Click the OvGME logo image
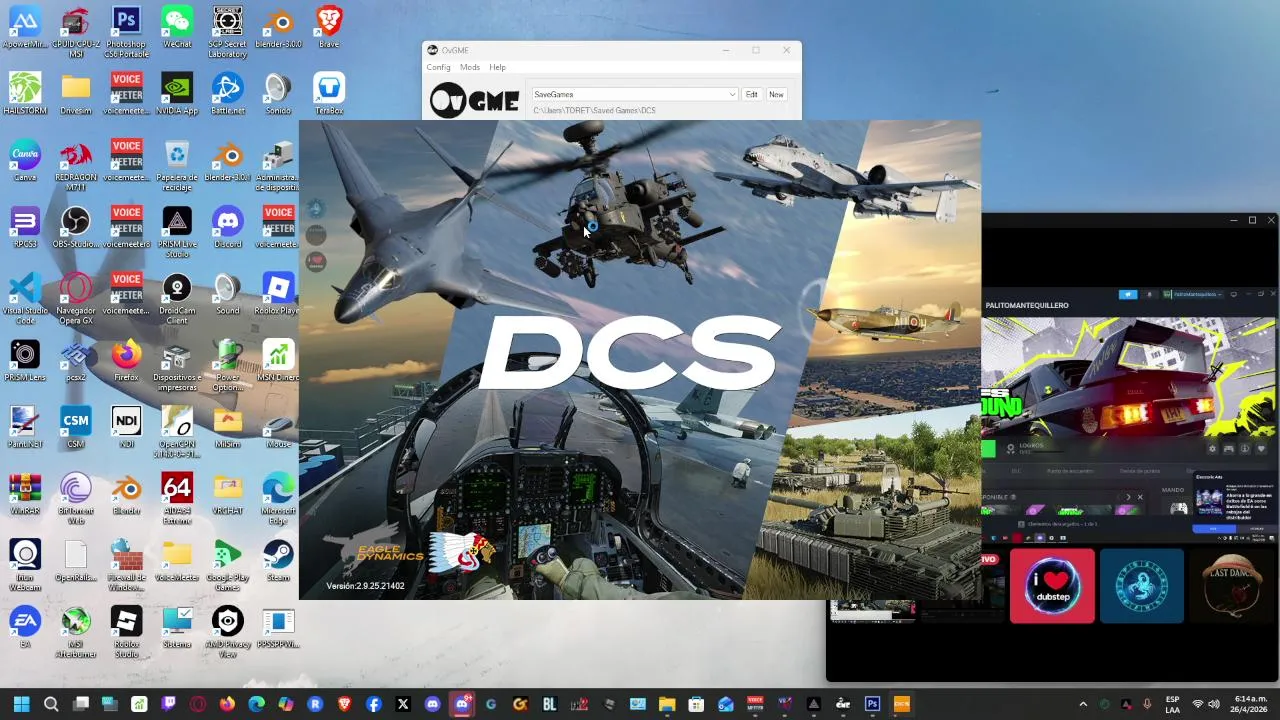This screenshot has width=1280, height=720. (x=474, y=100)
